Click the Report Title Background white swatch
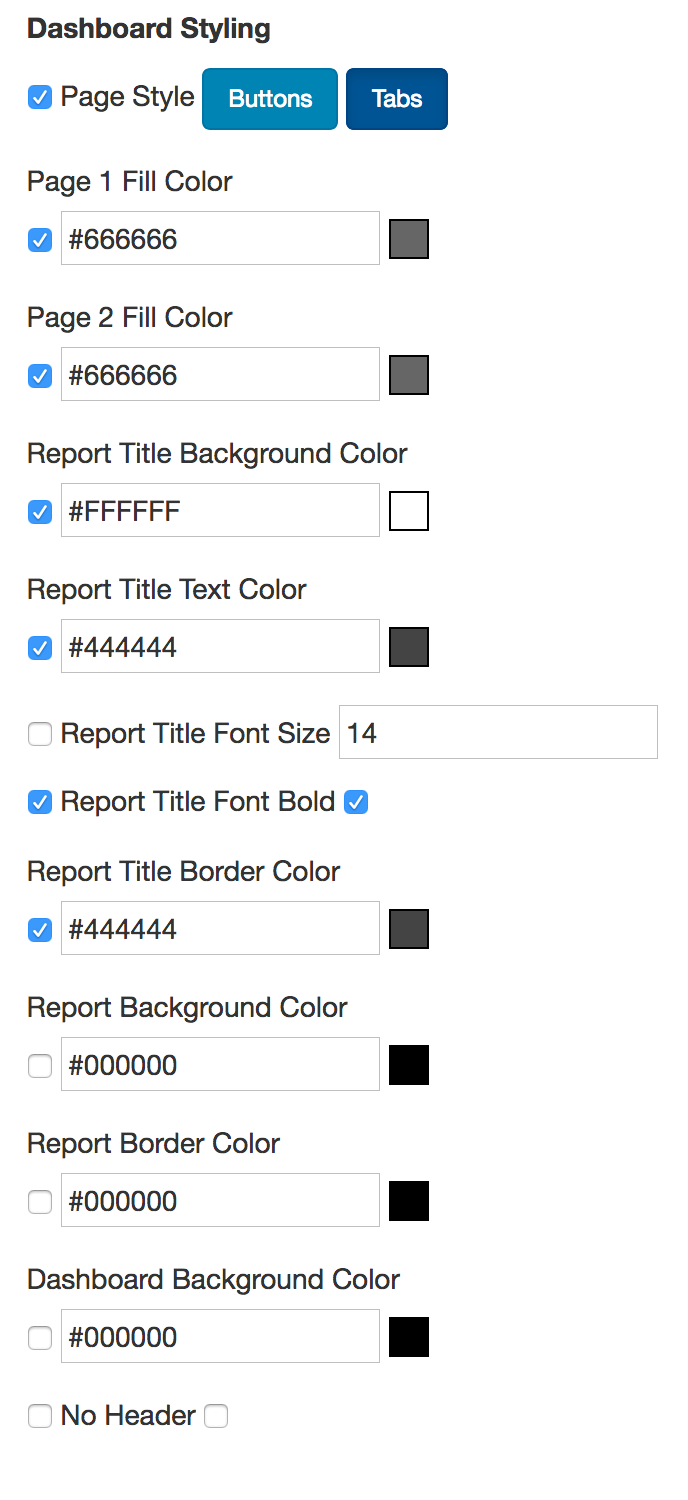688x1500 pixels. (x=408, y=511)
